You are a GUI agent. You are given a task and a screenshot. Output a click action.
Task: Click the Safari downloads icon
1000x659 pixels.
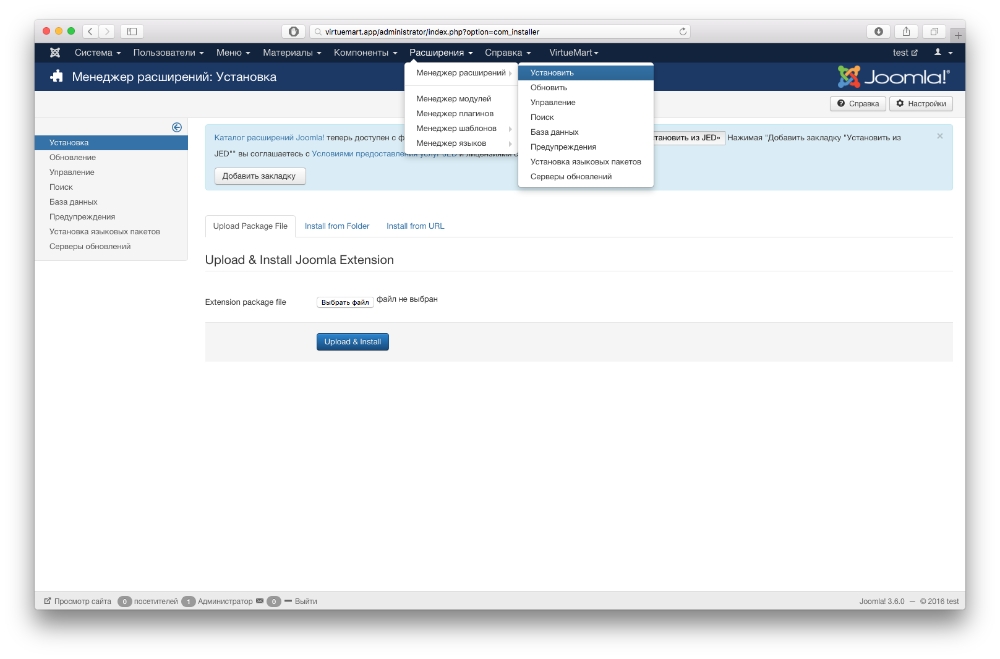[x=880, y=32]
